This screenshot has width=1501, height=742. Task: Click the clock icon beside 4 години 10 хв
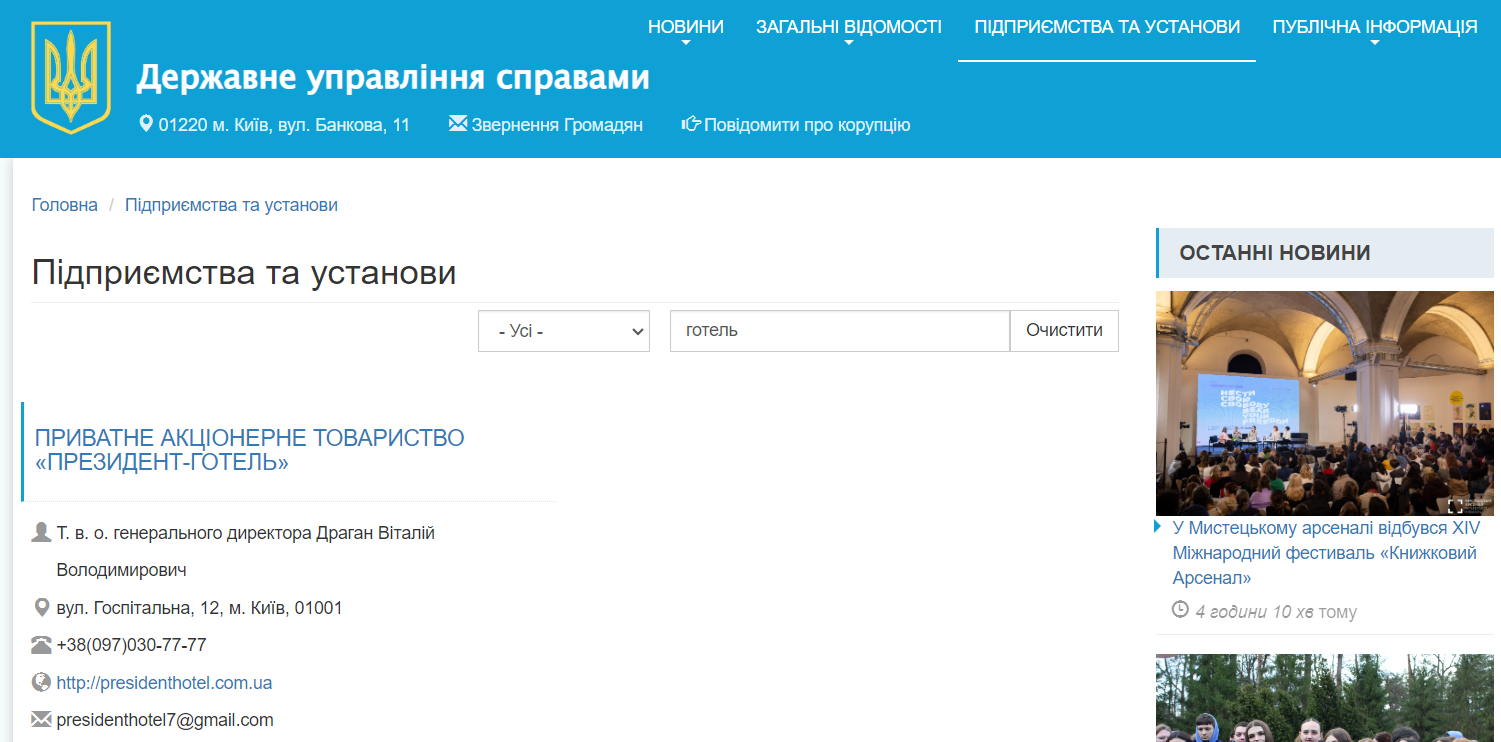tap(1180, 609)
